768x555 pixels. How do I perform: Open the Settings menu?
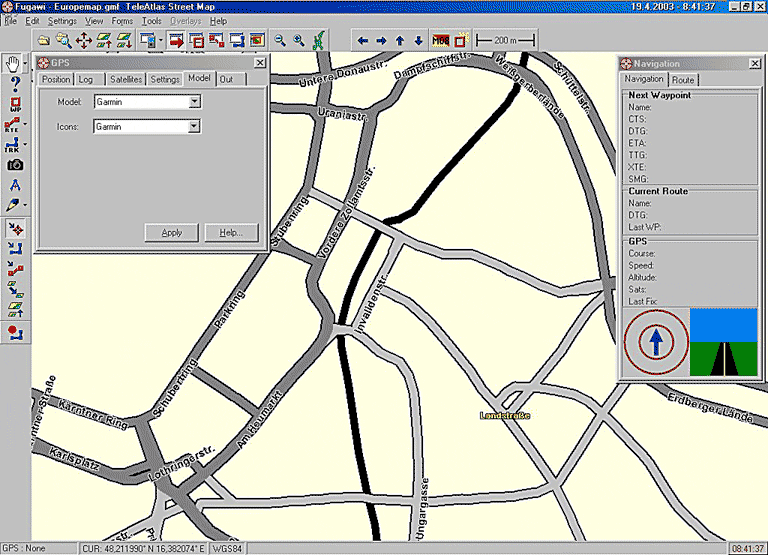[61, 21]
